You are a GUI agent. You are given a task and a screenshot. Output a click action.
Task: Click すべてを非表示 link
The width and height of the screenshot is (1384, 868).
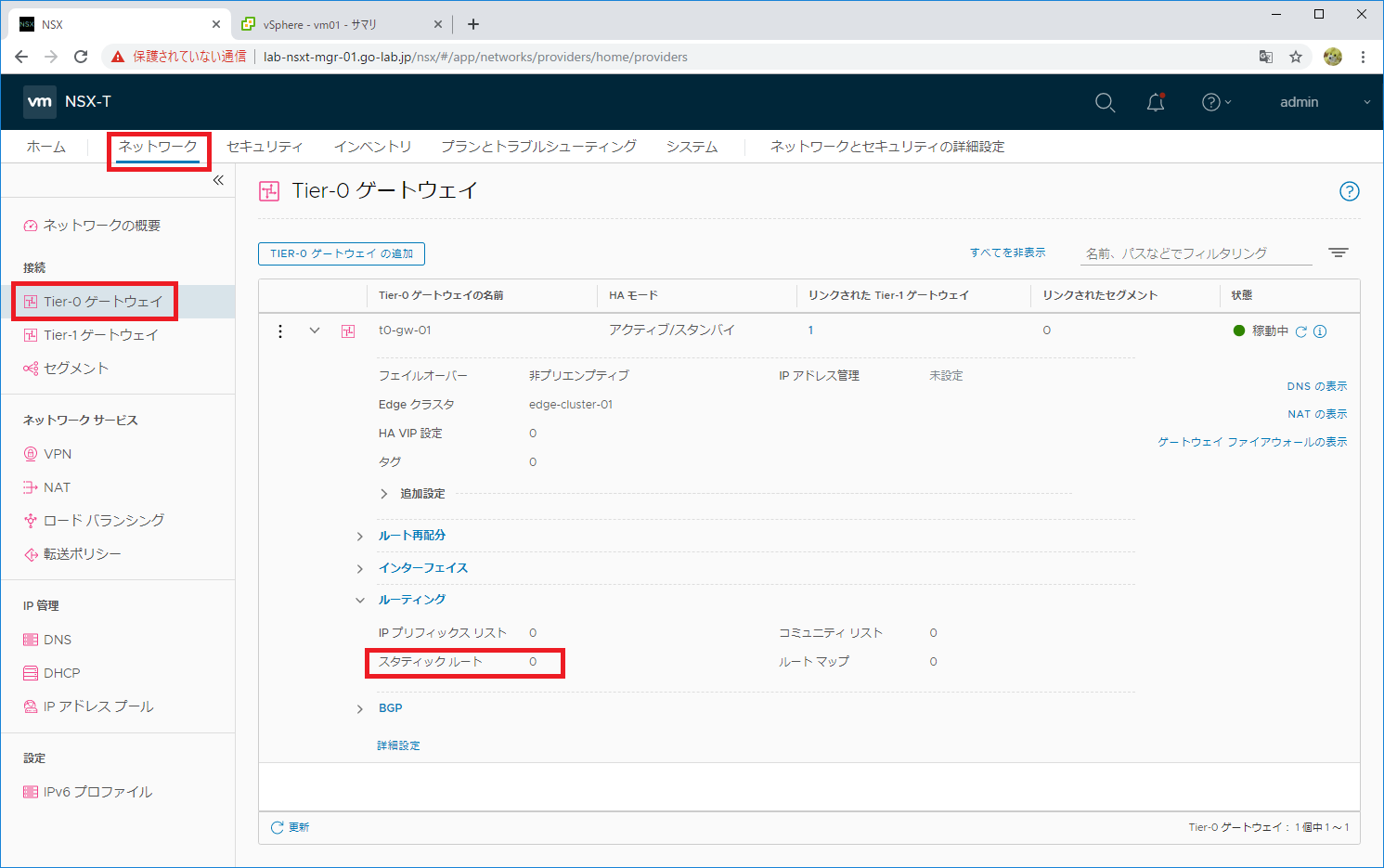[x=1007, y=253]
